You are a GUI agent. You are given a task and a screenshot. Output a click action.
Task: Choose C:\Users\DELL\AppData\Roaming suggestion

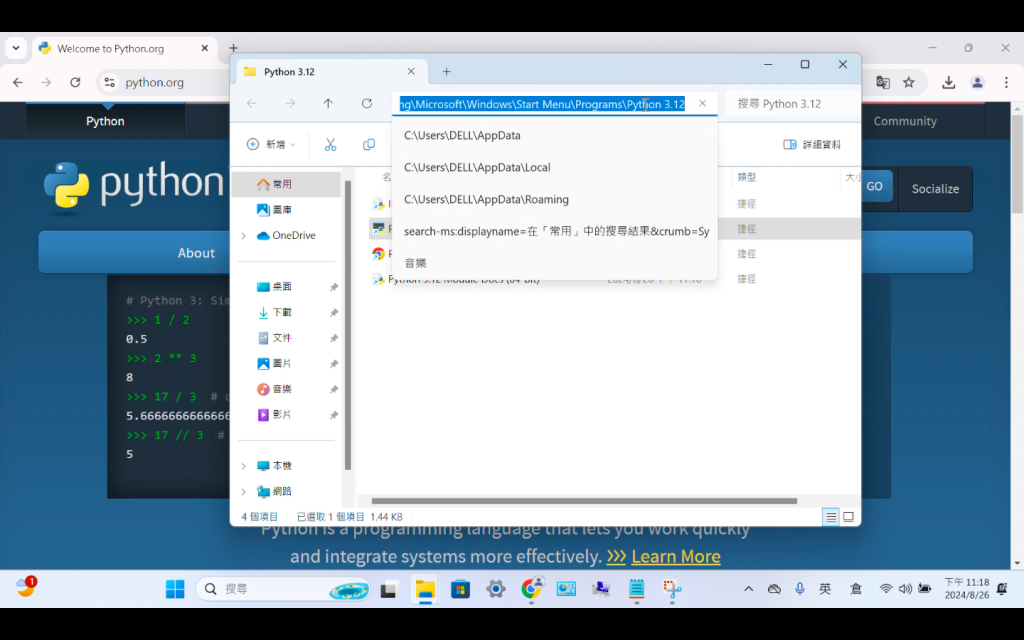point(554,199)
